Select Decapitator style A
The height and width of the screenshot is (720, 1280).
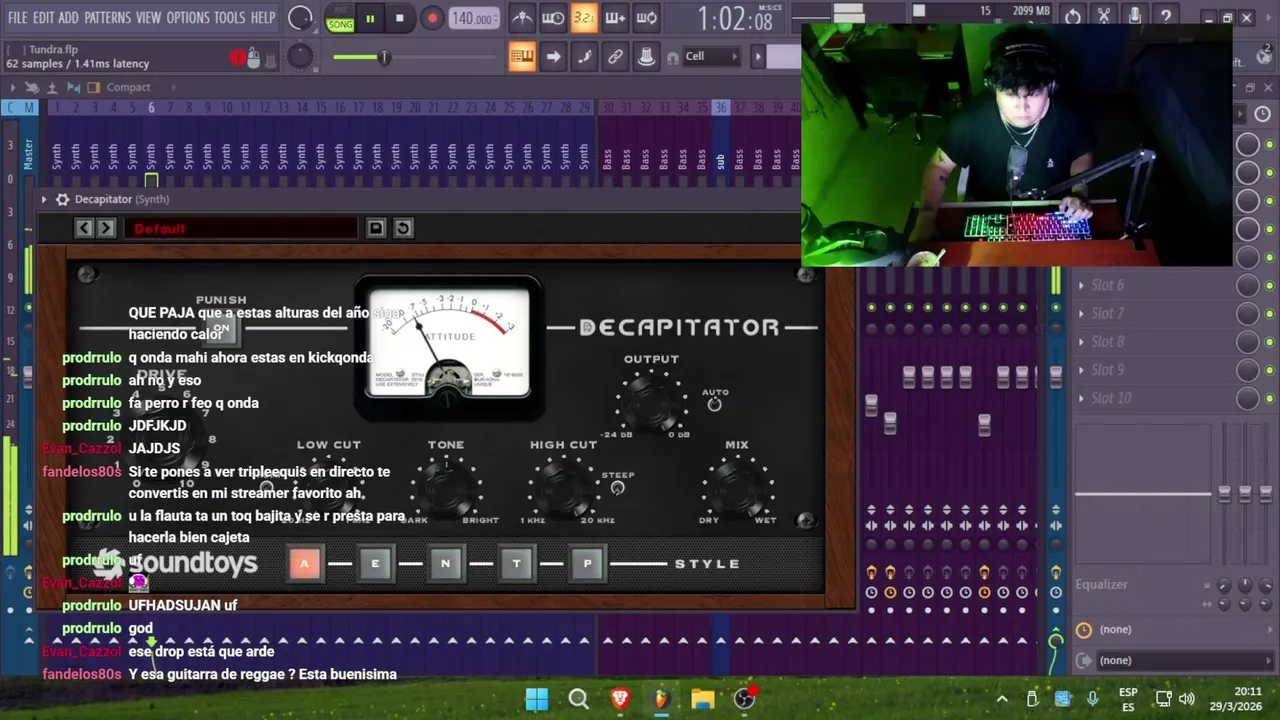click(305, 564)
